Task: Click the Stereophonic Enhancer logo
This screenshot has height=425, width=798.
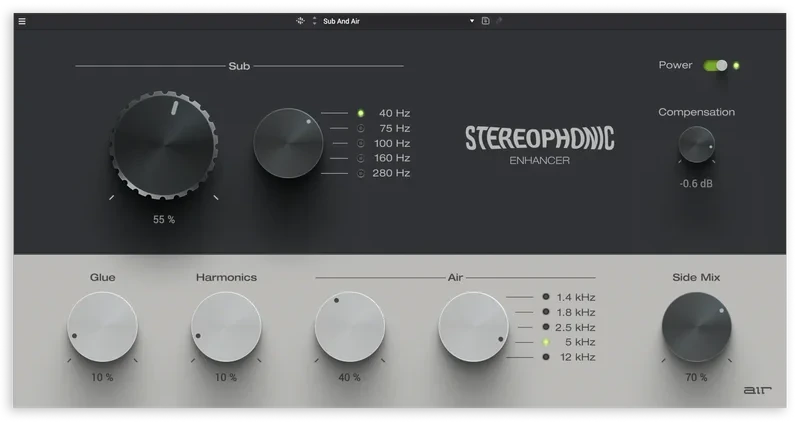Action: click(539, 146)
